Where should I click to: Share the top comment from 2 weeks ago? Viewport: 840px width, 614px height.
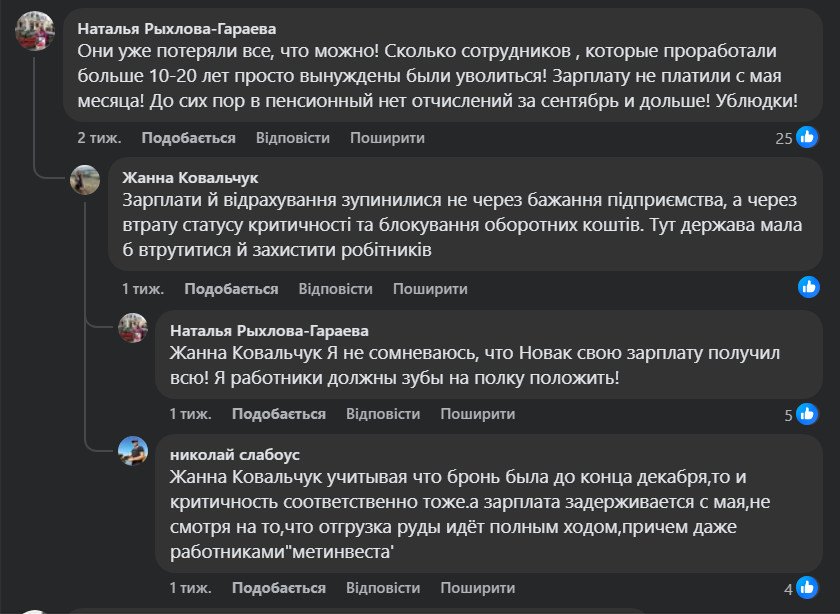tap(387, 138)
